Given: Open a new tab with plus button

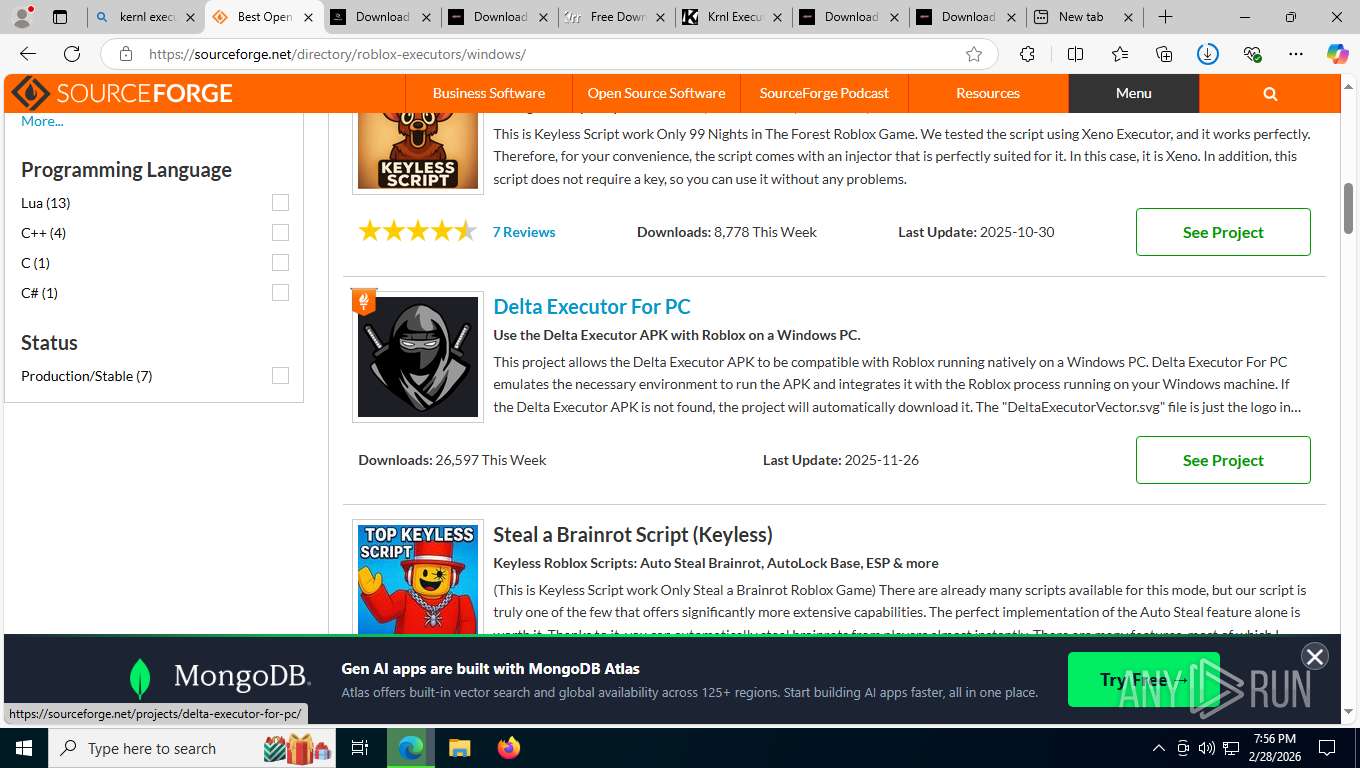Looking at the screenshot, I should pos(1165,17).
